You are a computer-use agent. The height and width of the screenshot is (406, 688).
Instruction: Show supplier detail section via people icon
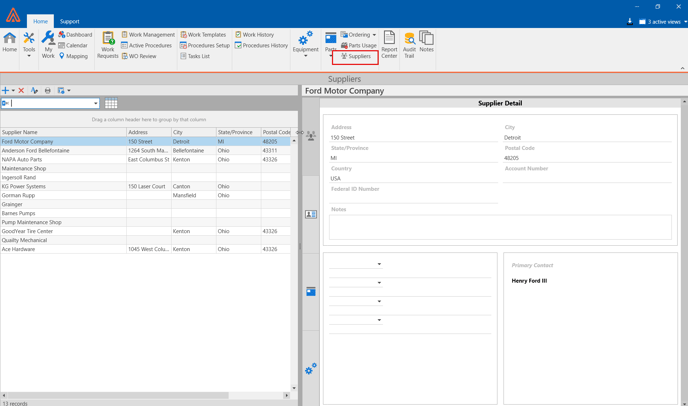click(311, 136)
